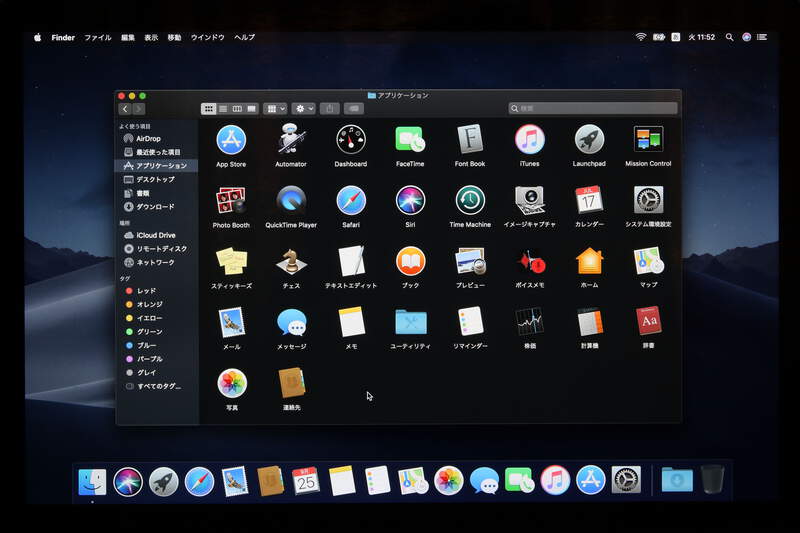
Task: Select the 連絡先 app in the Finder window
Action: (x=292, y=383)
